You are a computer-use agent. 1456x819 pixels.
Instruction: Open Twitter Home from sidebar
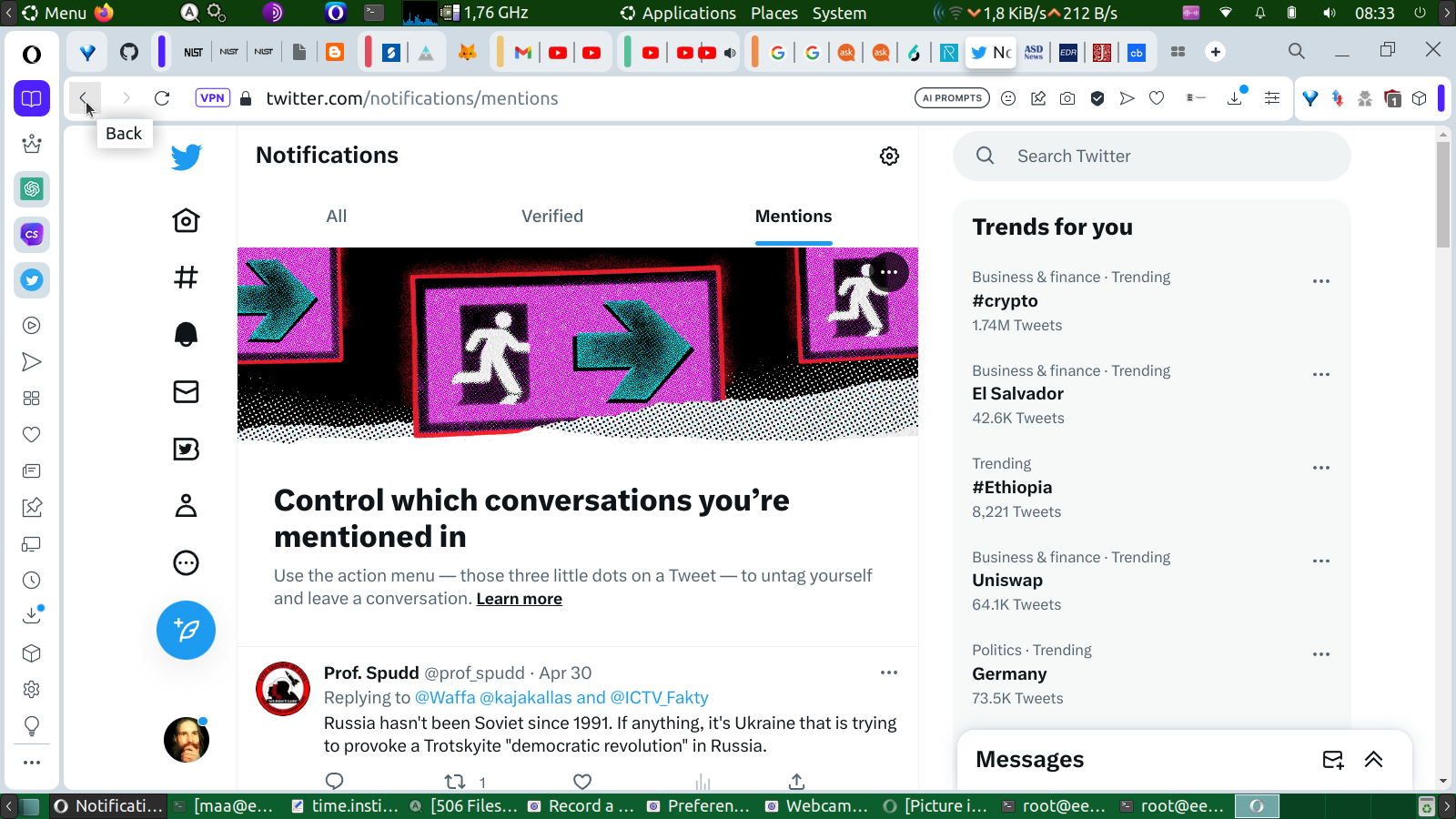[x=186, y=220]
